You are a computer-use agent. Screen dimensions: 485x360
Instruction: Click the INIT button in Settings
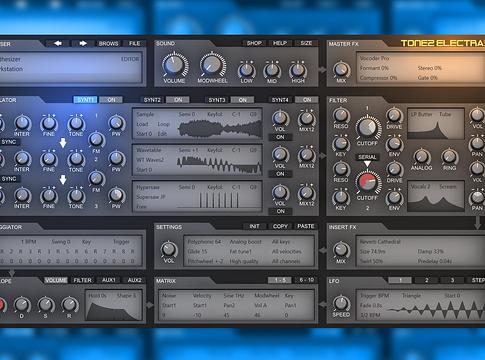tap(254, 226)
